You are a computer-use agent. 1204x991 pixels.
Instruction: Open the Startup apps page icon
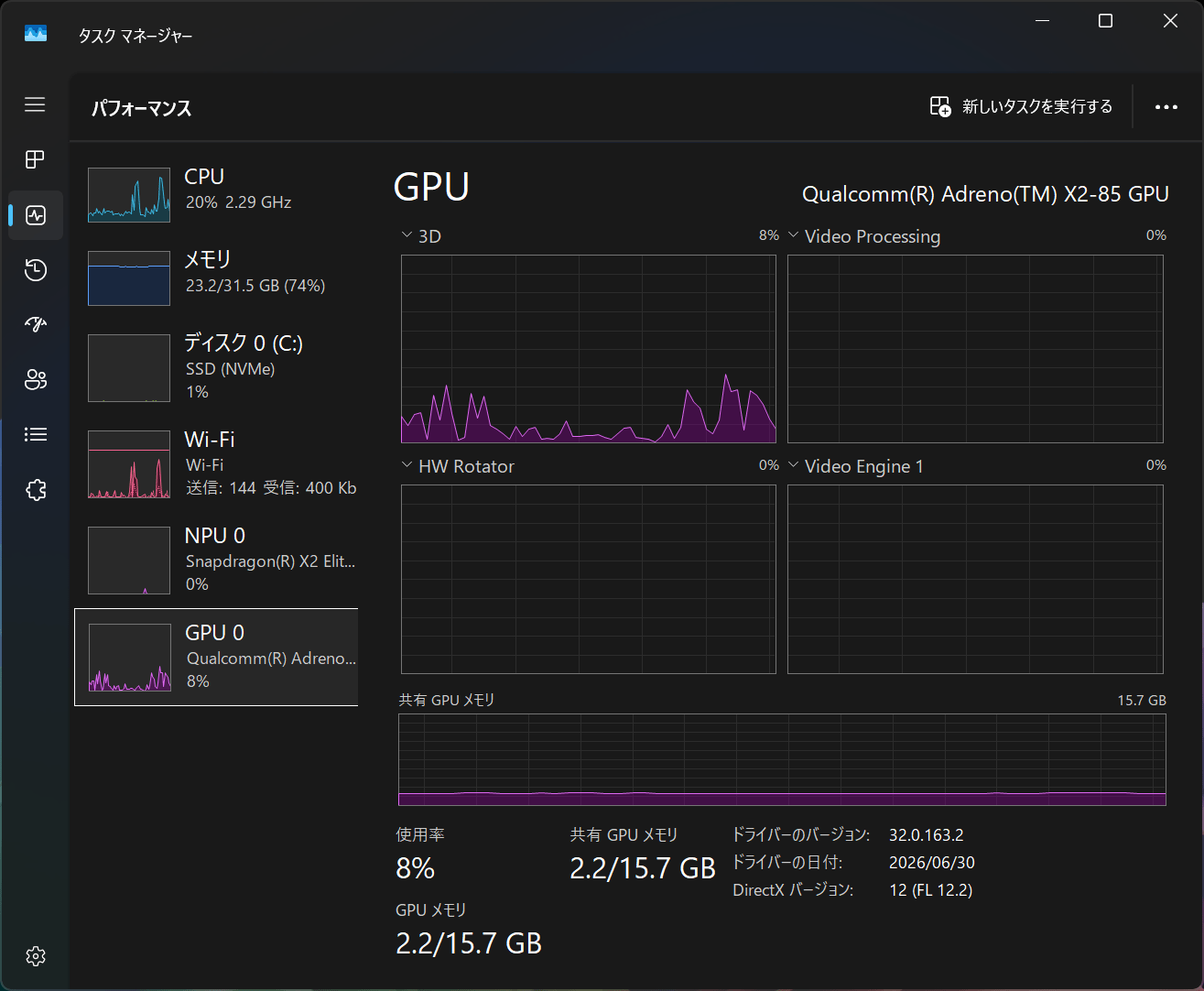coord(36,324)
